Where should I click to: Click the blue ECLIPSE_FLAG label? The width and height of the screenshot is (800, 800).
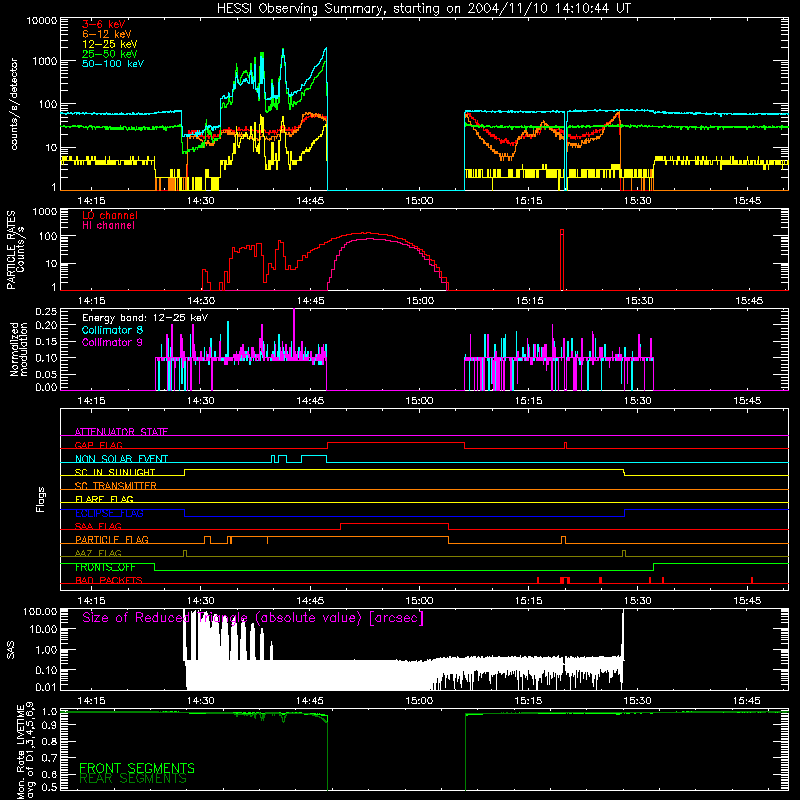pos(109,513)
